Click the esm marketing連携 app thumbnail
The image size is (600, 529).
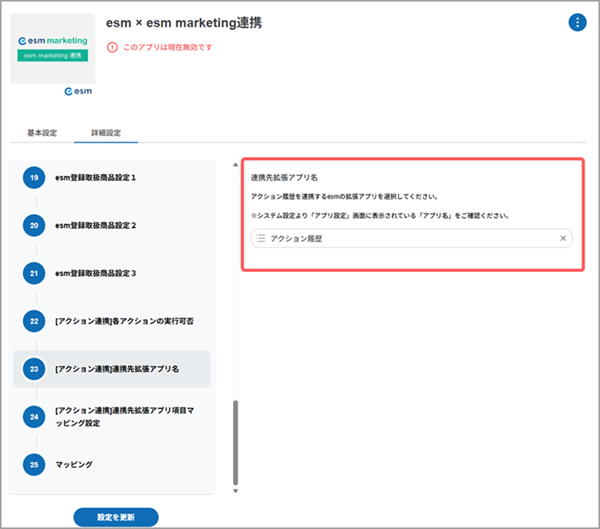(51, 47)
